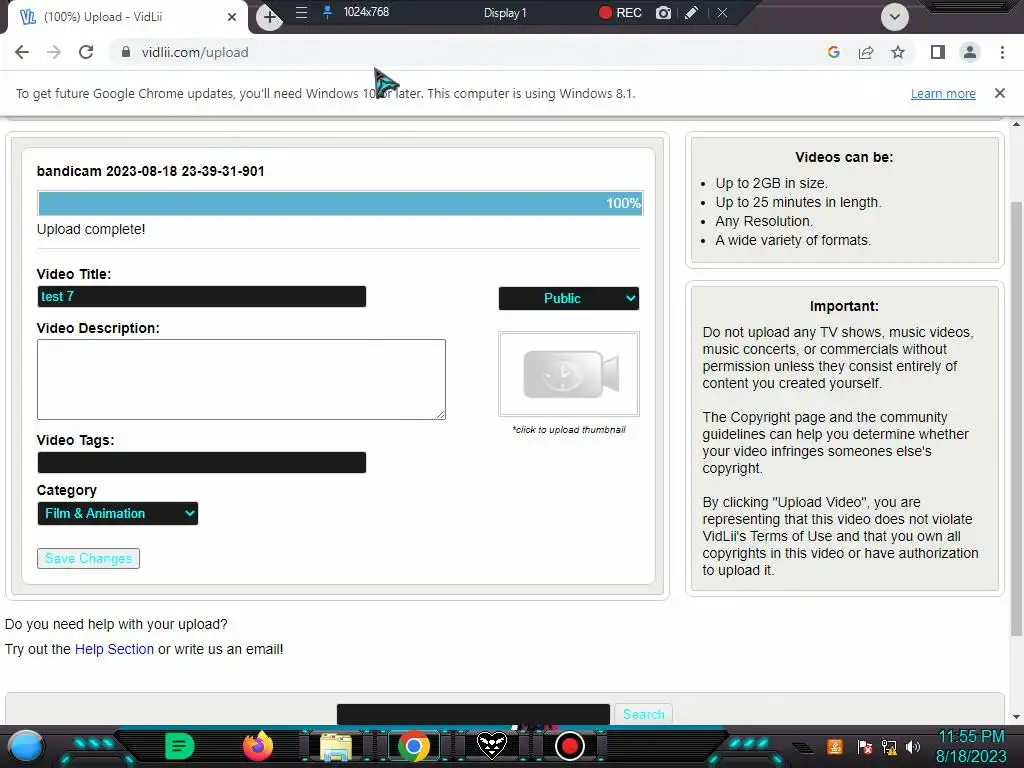Click the taskbar clock 11:55 PM

(x=971, y=737)
